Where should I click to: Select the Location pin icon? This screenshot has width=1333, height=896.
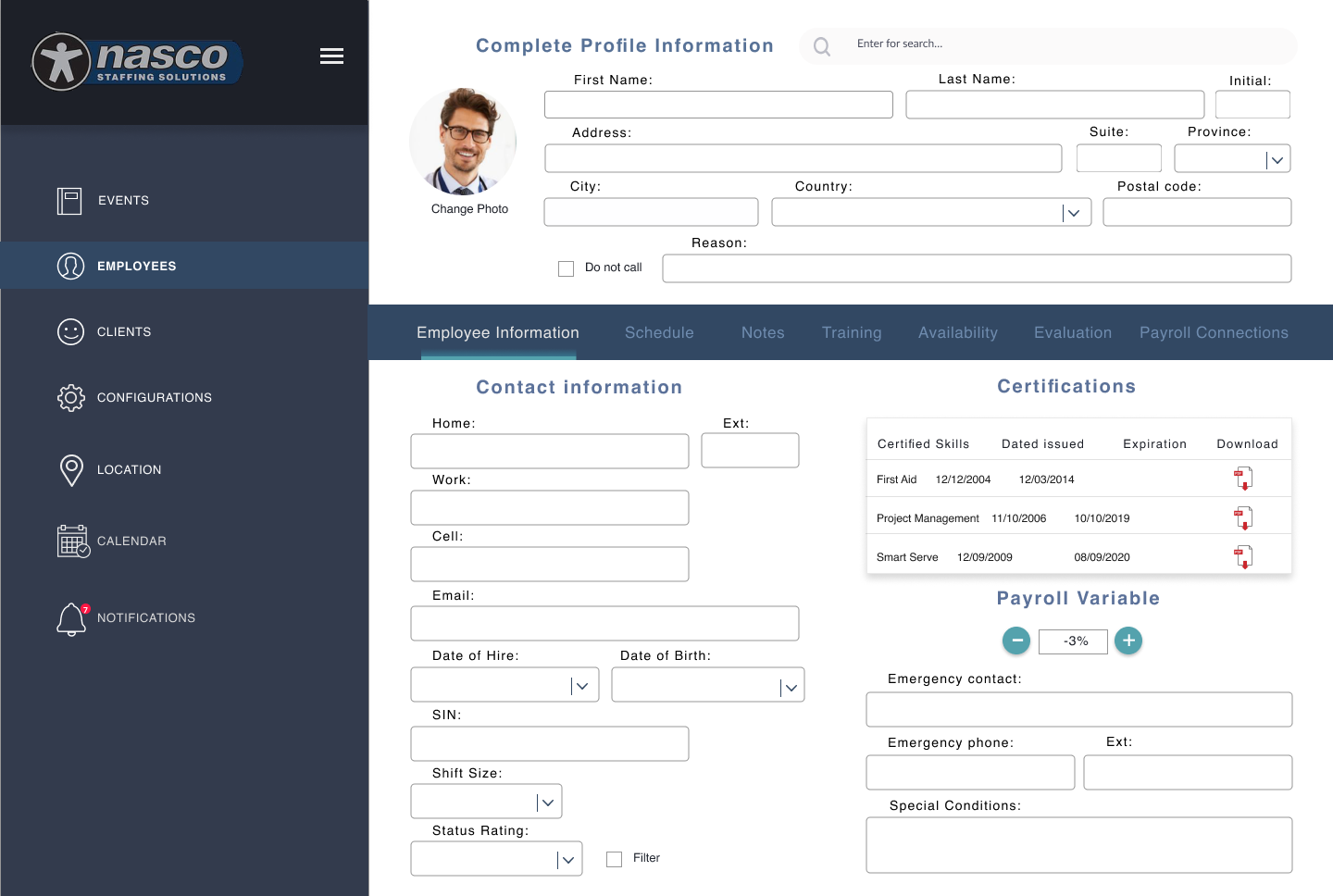(x=71, y=470)
